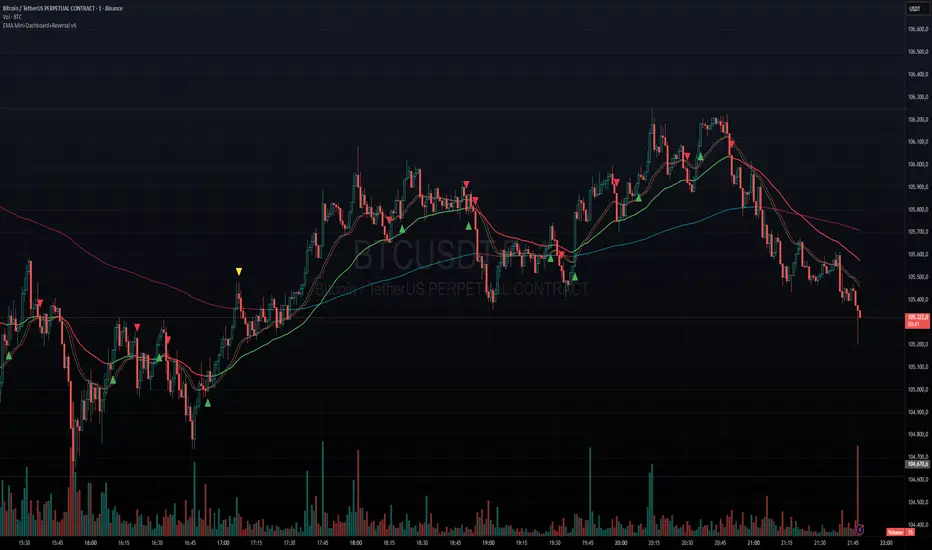This screenshot has height=550, width=932.
Task: Click the 104.500,0 price scale label
Action: point(918,502)
